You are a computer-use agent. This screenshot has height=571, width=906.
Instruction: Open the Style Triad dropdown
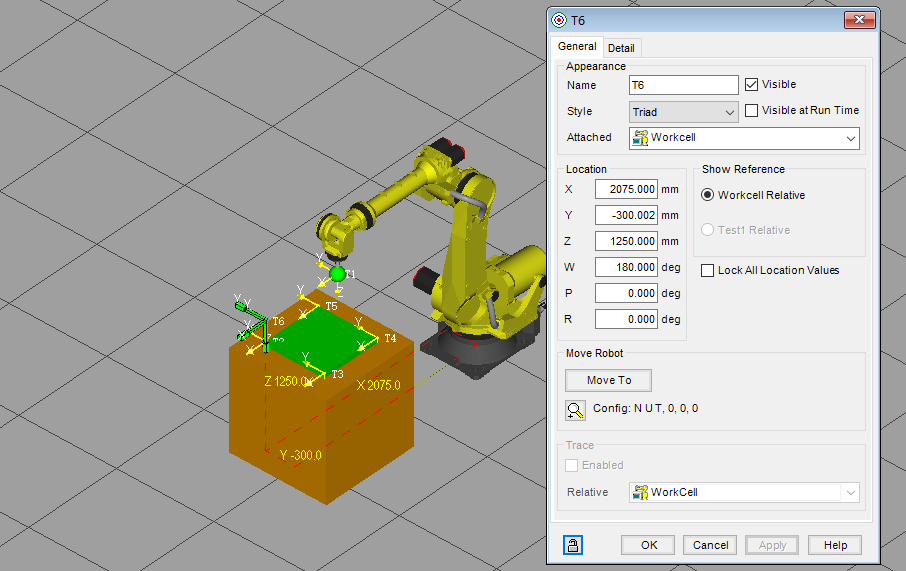click(684, 112)
